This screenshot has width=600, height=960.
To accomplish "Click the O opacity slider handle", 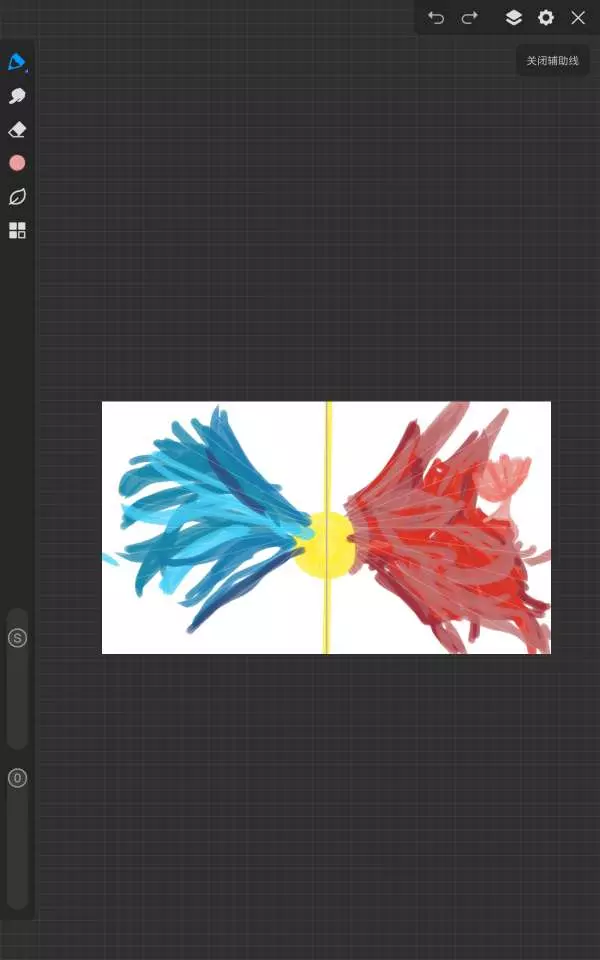I will coord(17,778).
